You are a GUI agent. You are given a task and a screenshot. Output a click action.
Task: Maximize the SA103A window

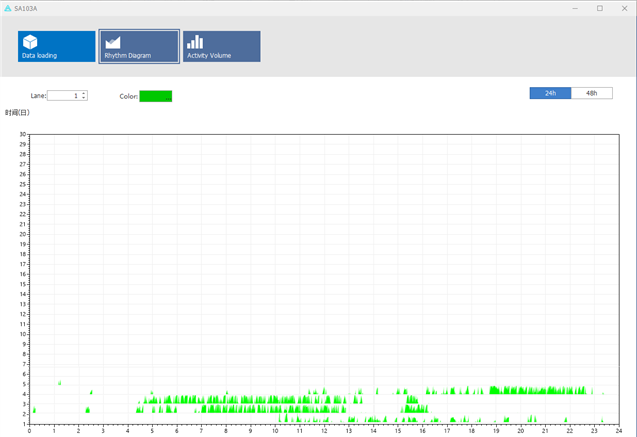coord(599,7)
